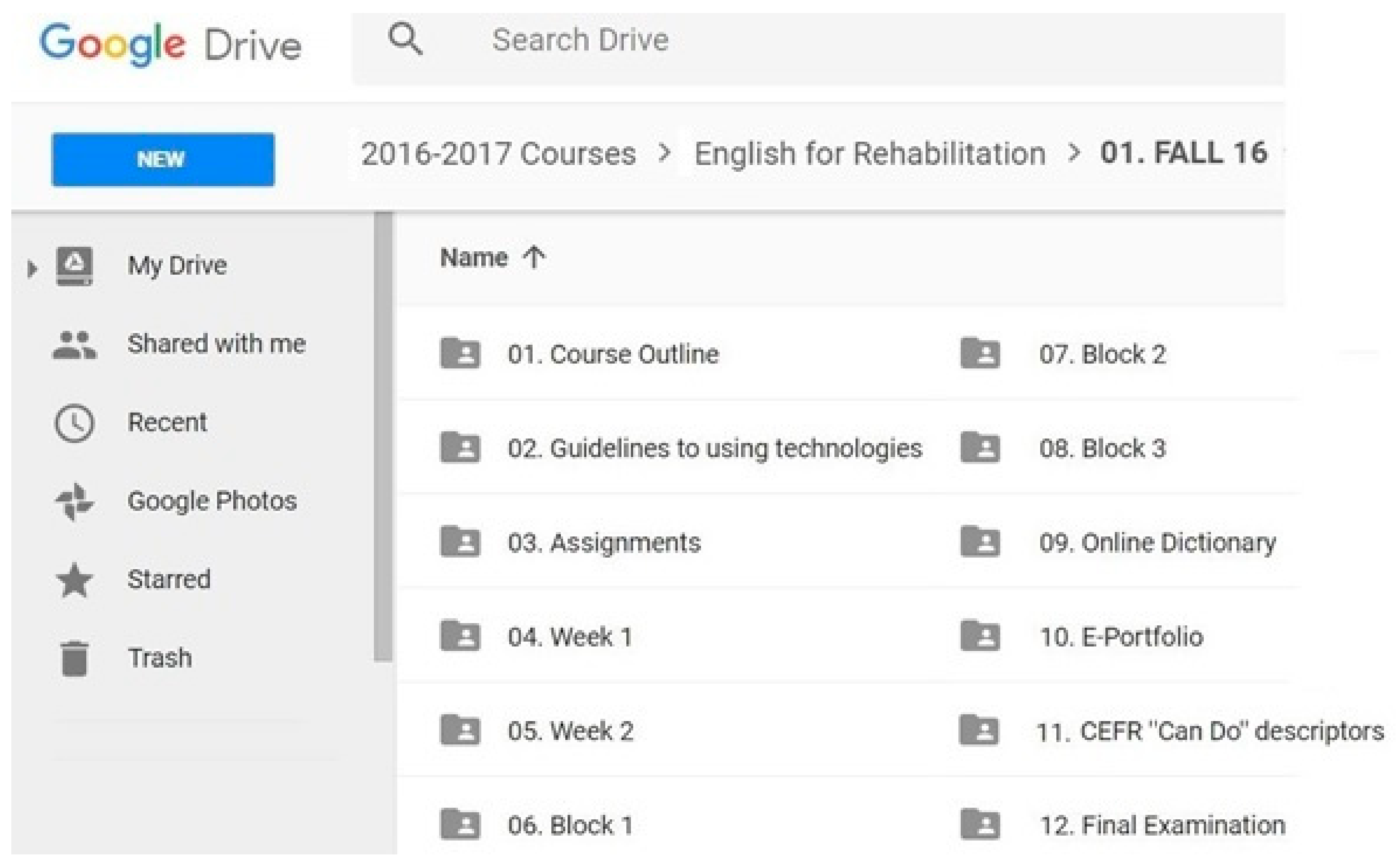Open the Trash bin icon
The width and height of the screenshot is (1399, 868).
75,659
